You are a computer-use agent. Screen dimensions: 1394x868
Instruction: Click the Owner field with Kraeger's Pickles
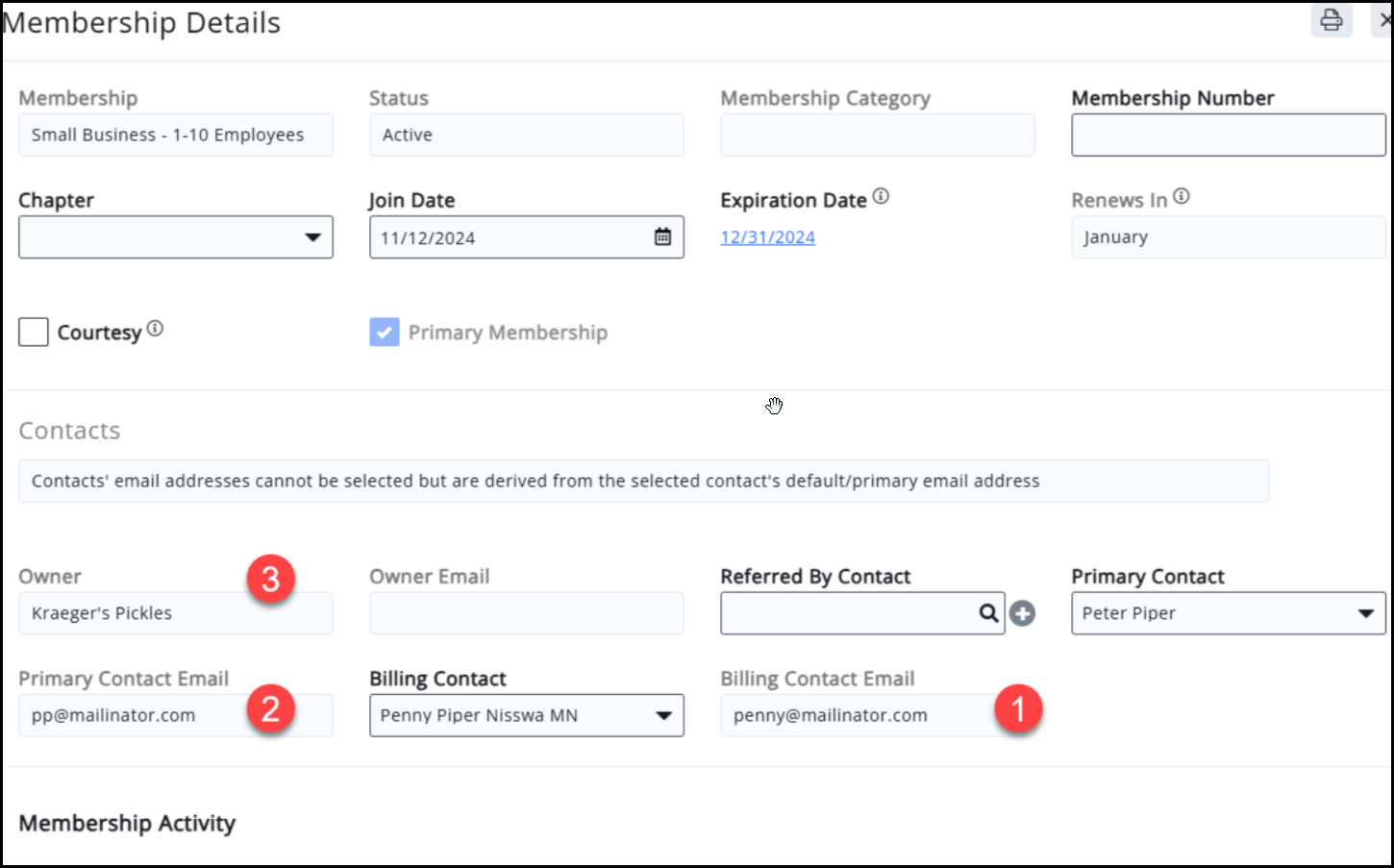(x=135, y=613)
